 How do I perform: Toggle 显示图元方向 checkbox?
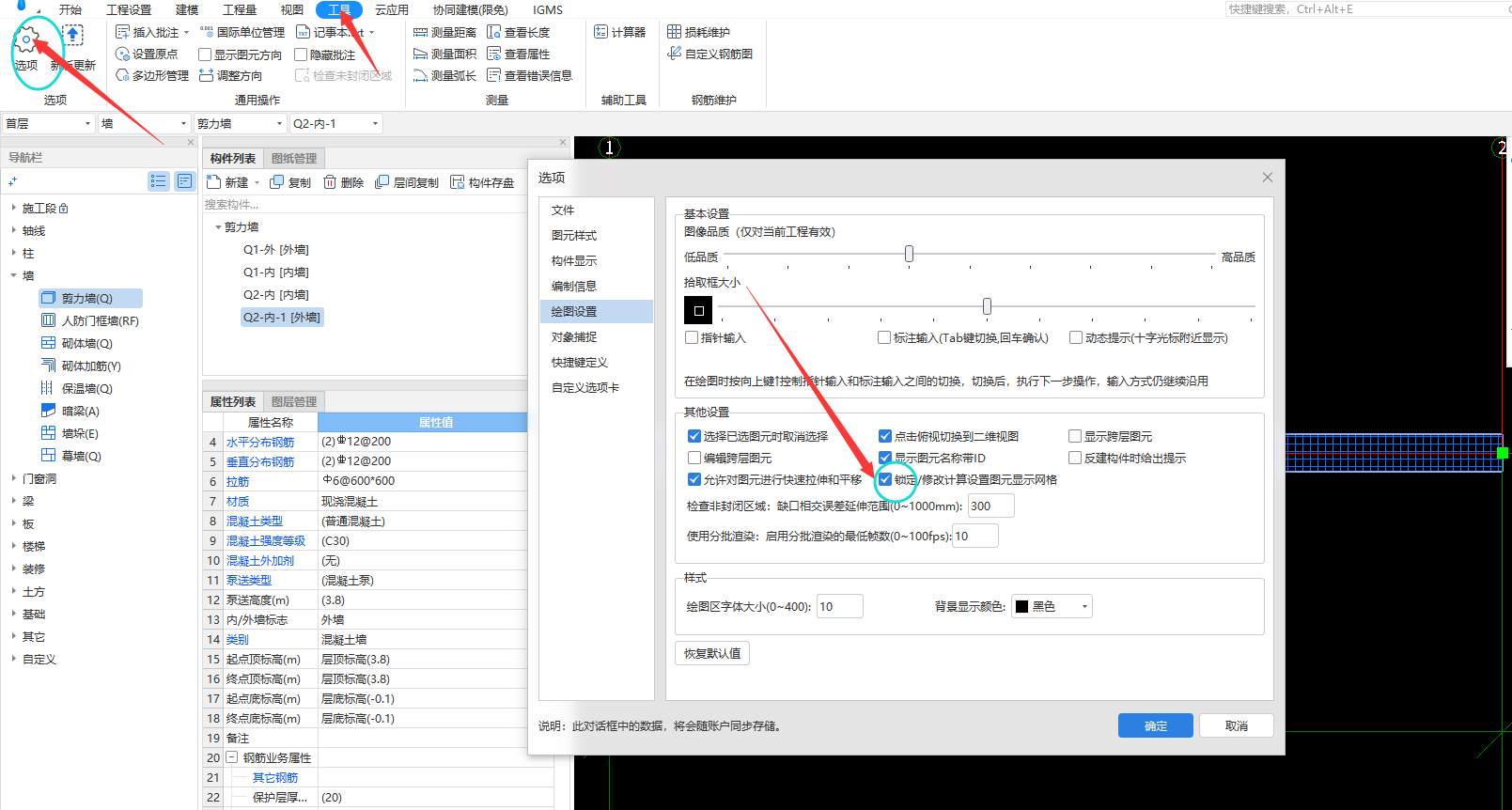[205, 55]
